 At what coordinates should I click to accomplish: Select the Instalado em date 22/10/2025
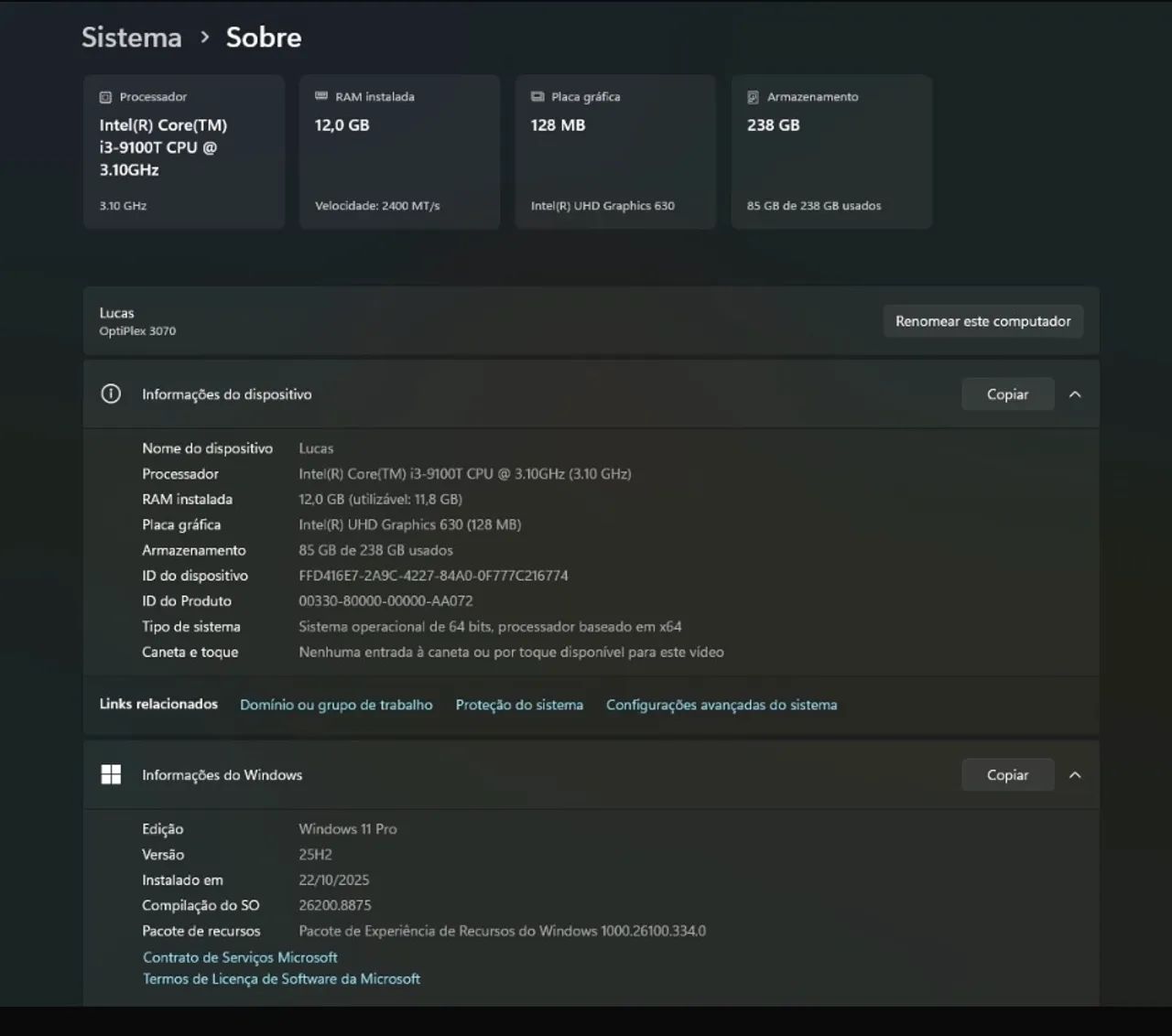(334, 880)
